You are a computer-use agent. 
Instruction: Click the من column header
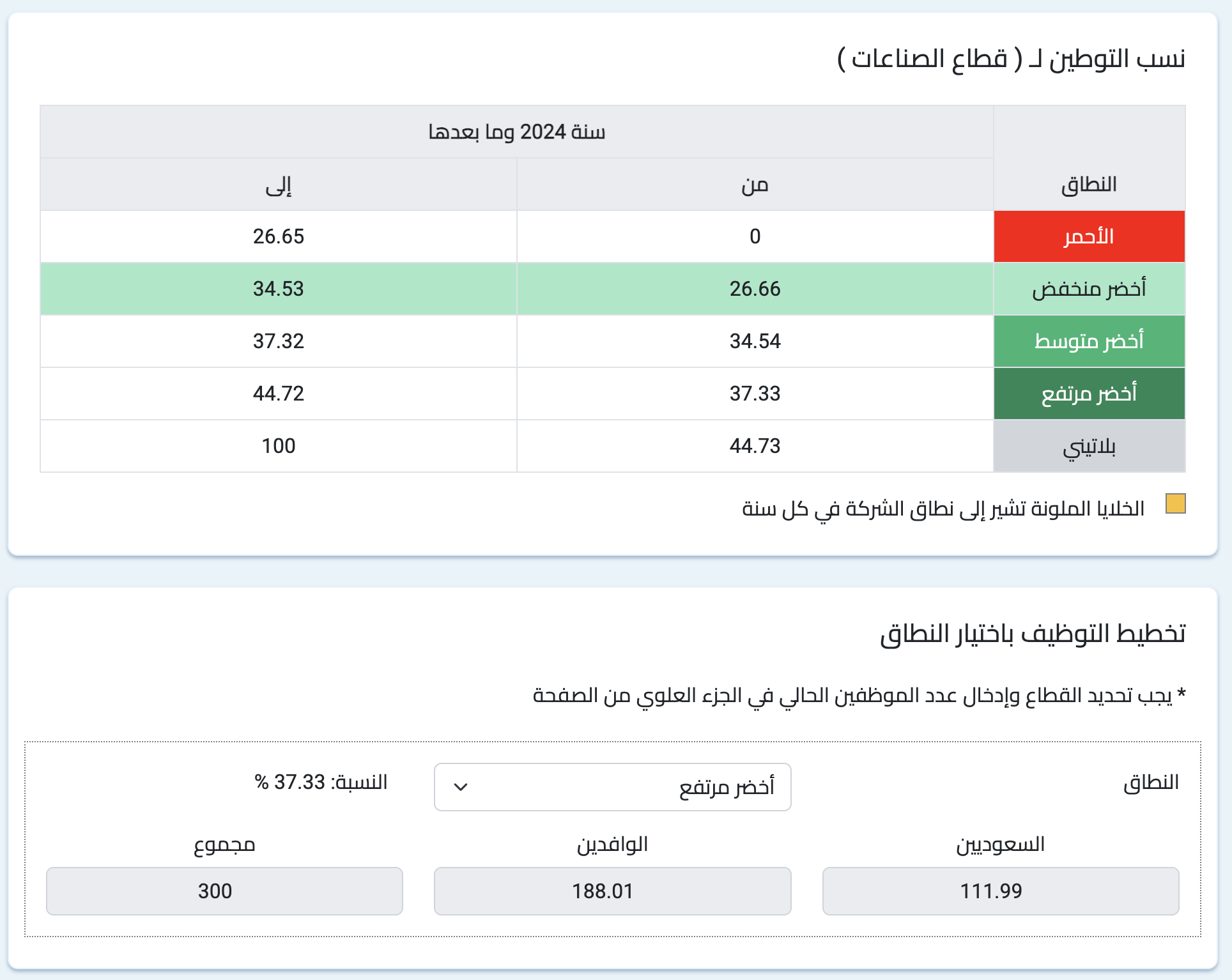pyautogui.click(x=755, y=185)
